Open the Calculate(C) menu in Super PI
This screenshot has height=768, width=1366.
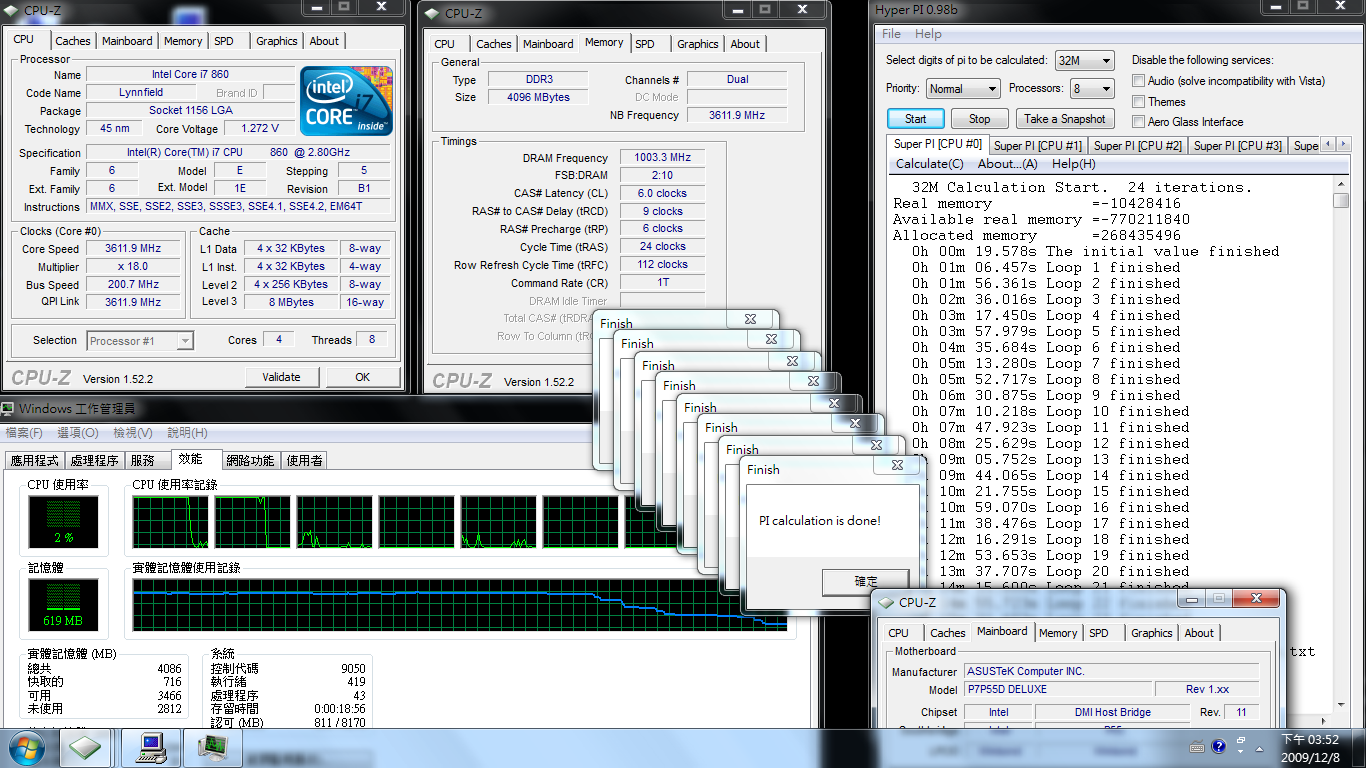[x=930, y=164]
